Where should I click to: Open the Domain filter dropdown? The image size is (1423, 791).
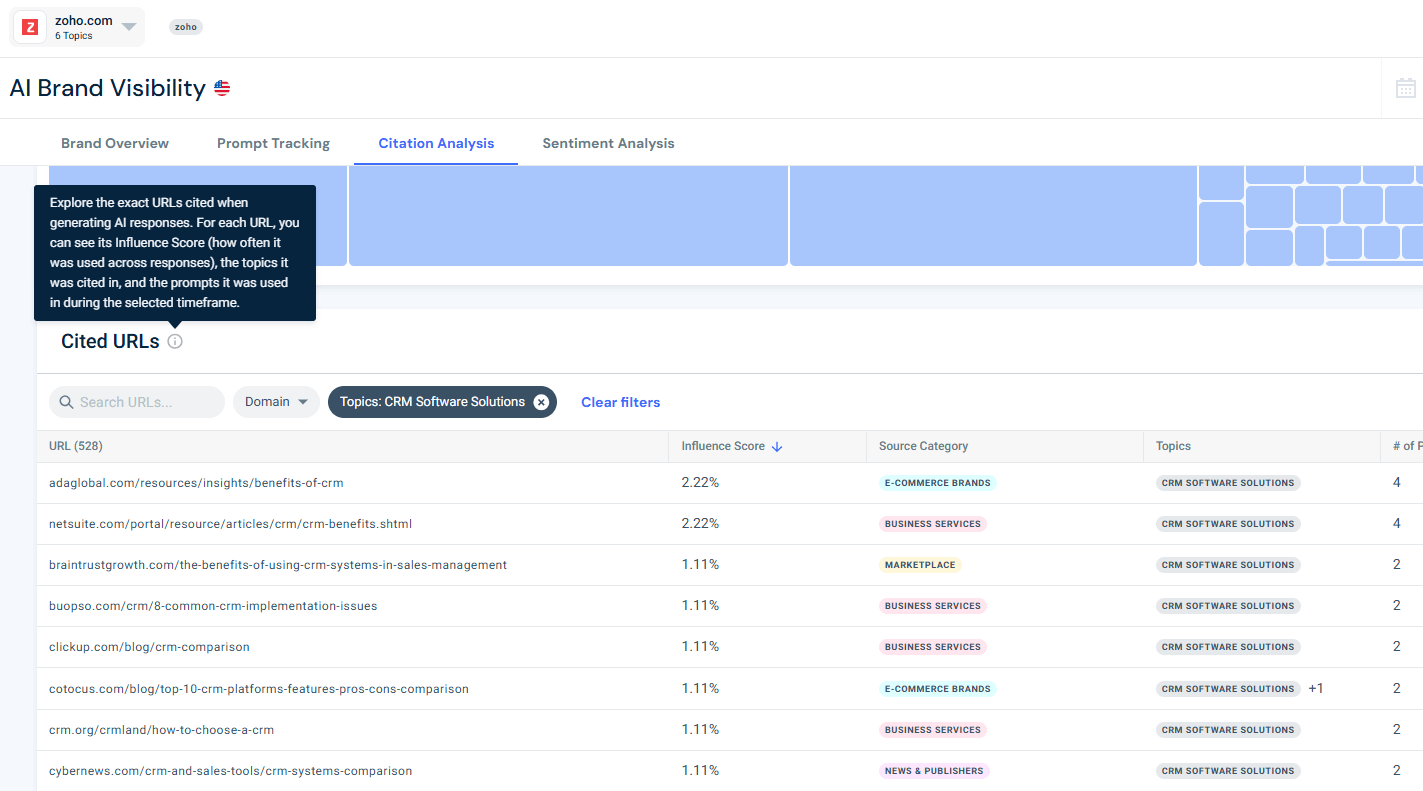[x=276, y=401]
